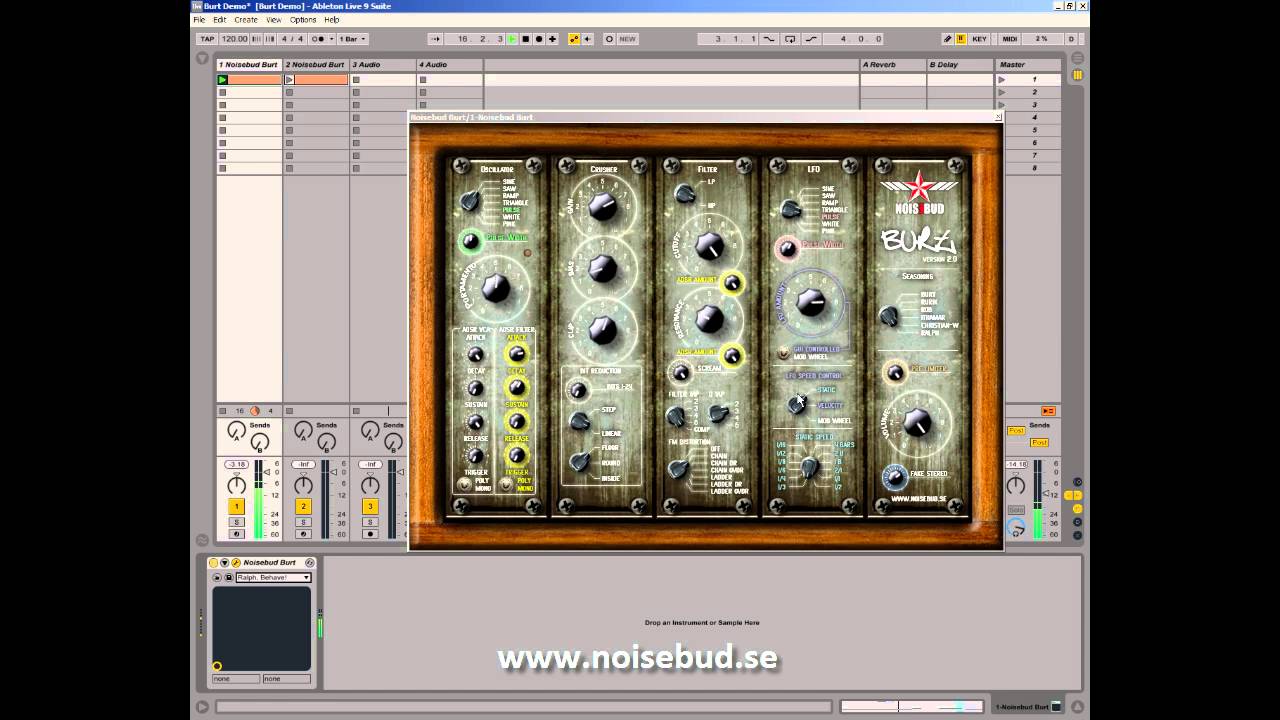This screenshot has height=720, width=1280.
Task: Click the LFO Speed Control selector knob
Action: pyautogui.click(x=796, y=404)
